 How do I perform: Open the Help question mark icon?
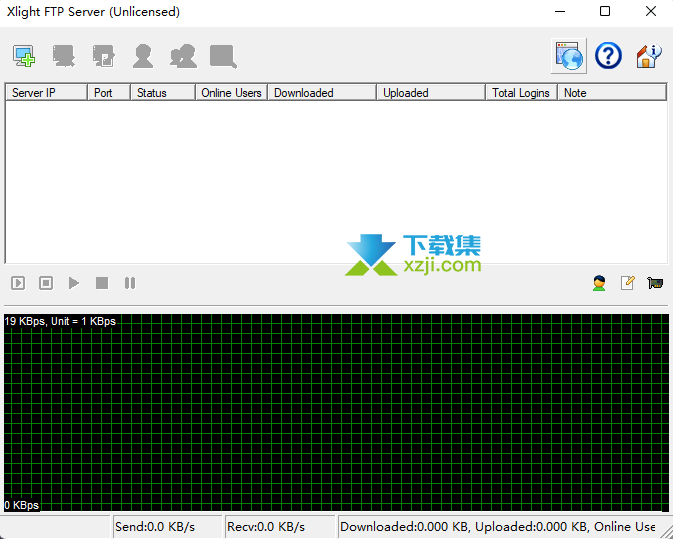[x=608, y=56]
